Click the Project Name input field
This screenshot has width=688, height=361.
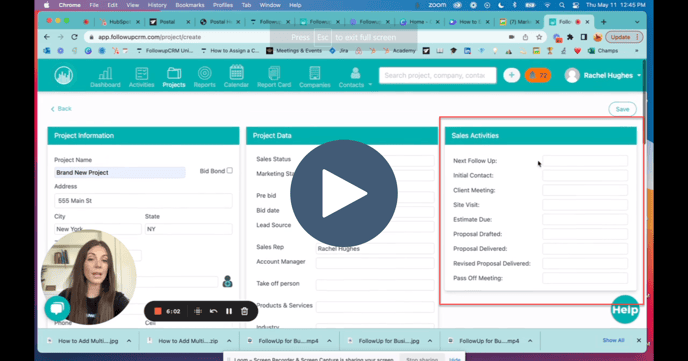pyautogui.click(x=120, y=172)
